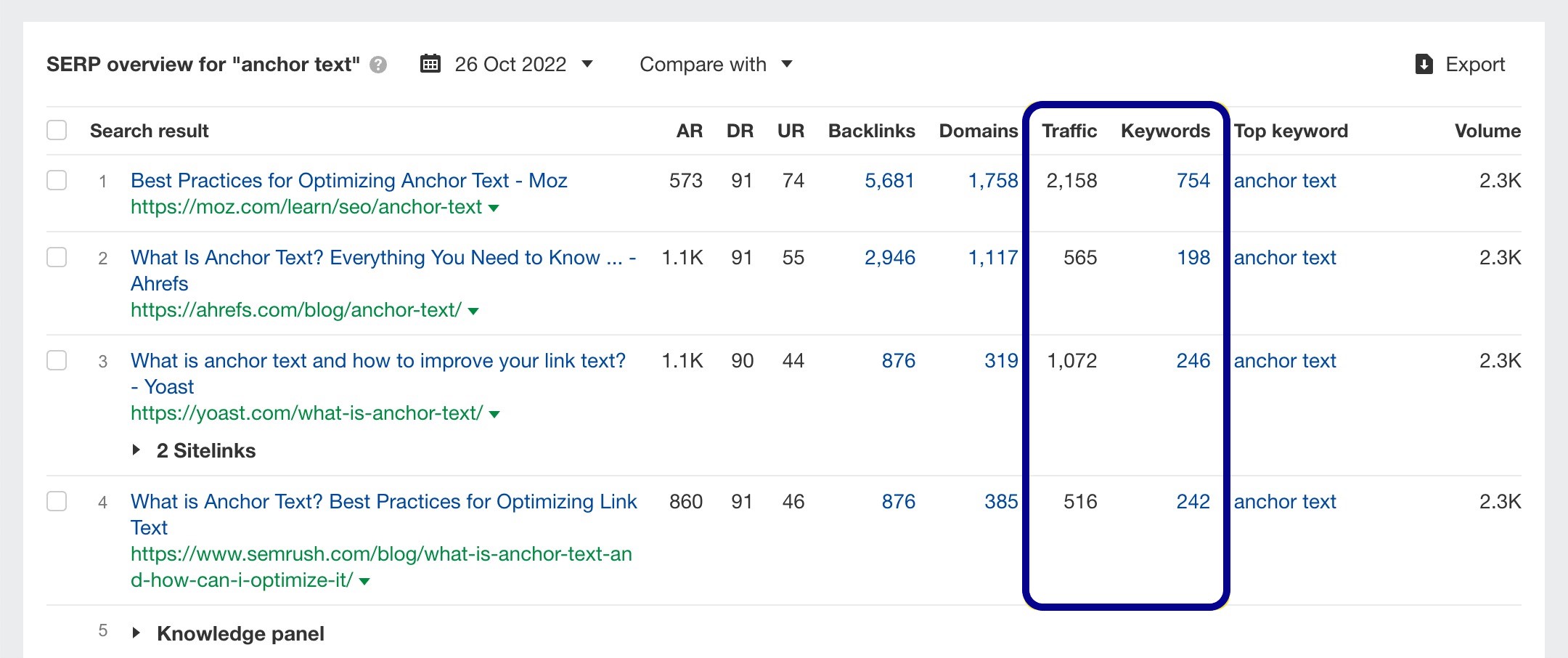Viewport: 1568px width, 658px height.
Task: Visit the https://moz.com/learn/seo/anchor-text URL
Action: pos(306,207)
